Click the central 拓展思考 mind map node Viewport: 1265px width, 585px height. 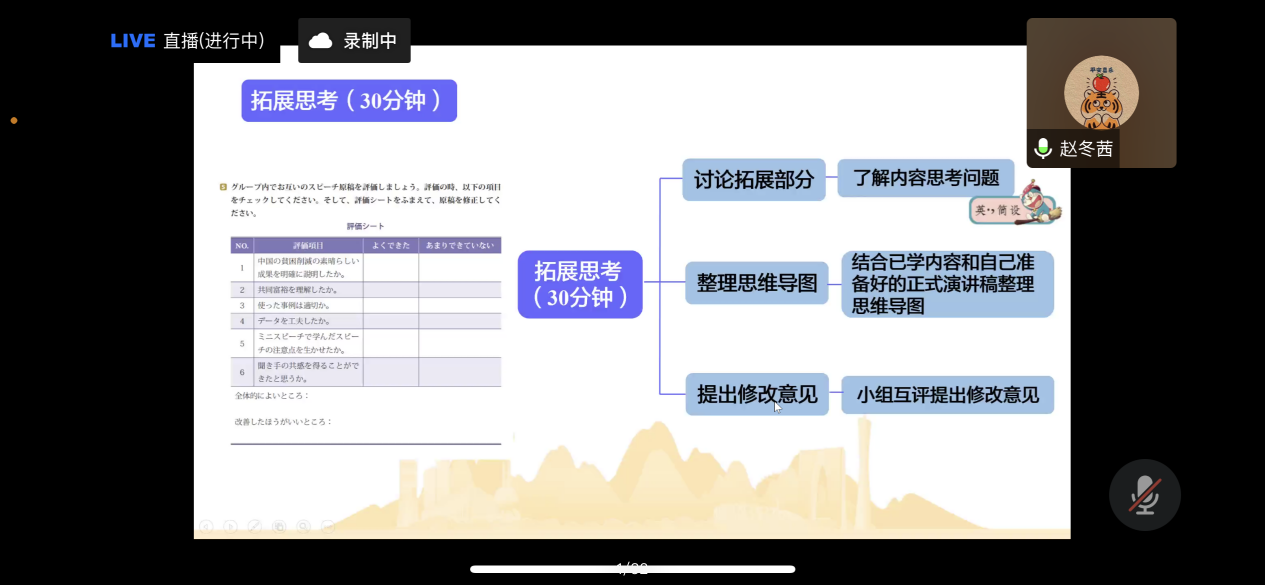[x=579, y=284]
